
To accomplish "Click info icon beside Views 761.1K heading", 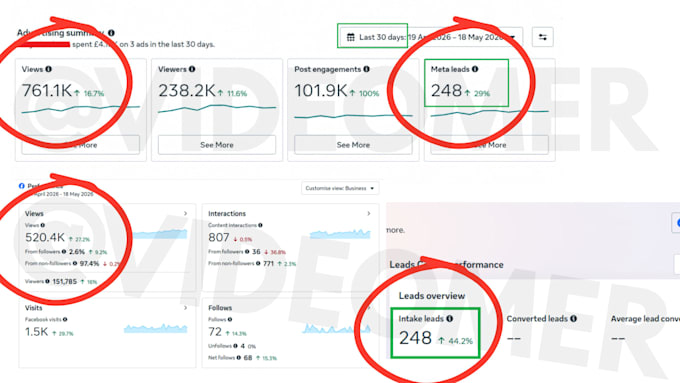I will tap(49, 69).
